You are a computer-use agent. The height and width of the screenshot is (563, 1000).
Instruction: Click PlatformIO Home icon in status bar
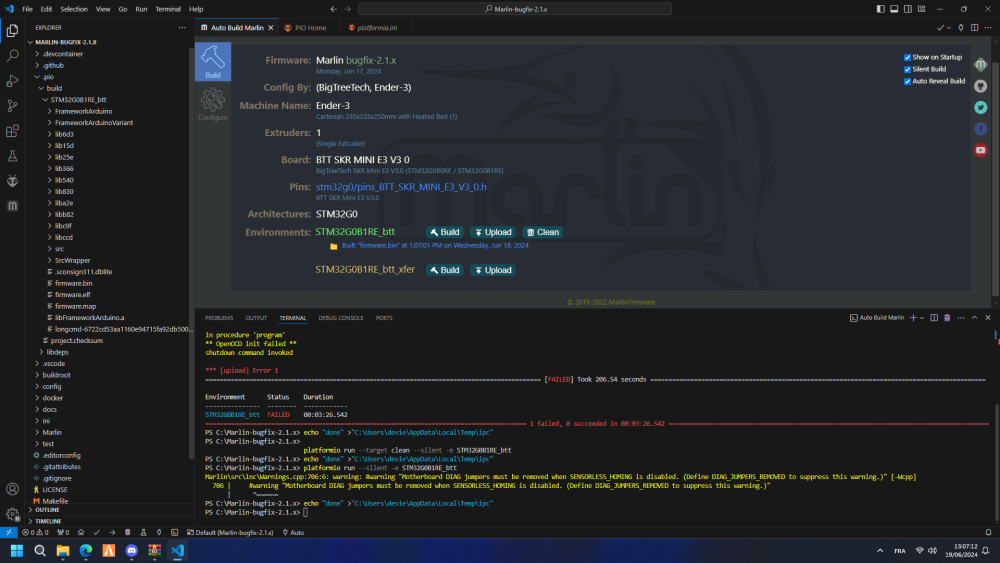point(81,532)
